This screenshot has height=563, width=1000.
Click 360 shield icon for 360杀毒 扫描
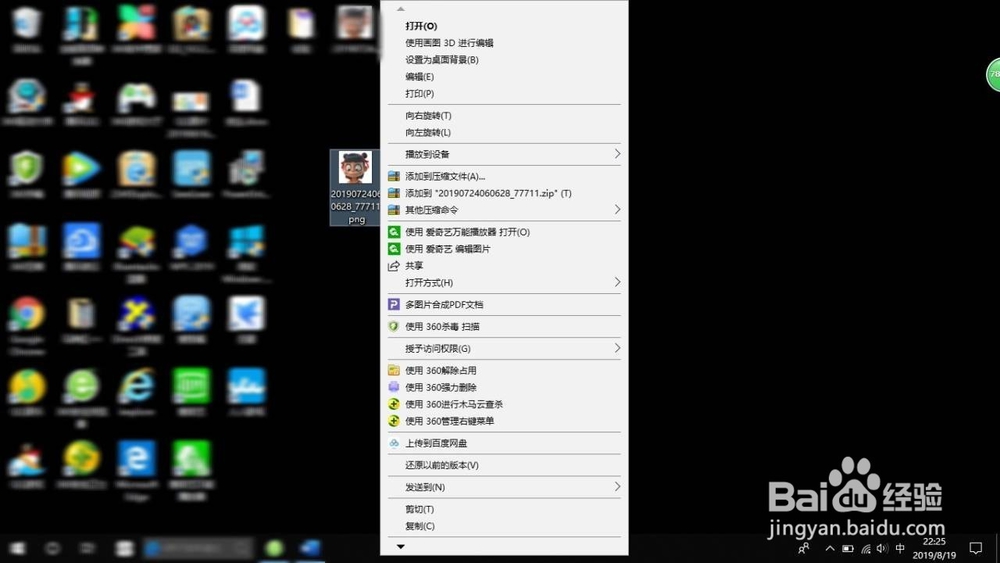point(394,326)
